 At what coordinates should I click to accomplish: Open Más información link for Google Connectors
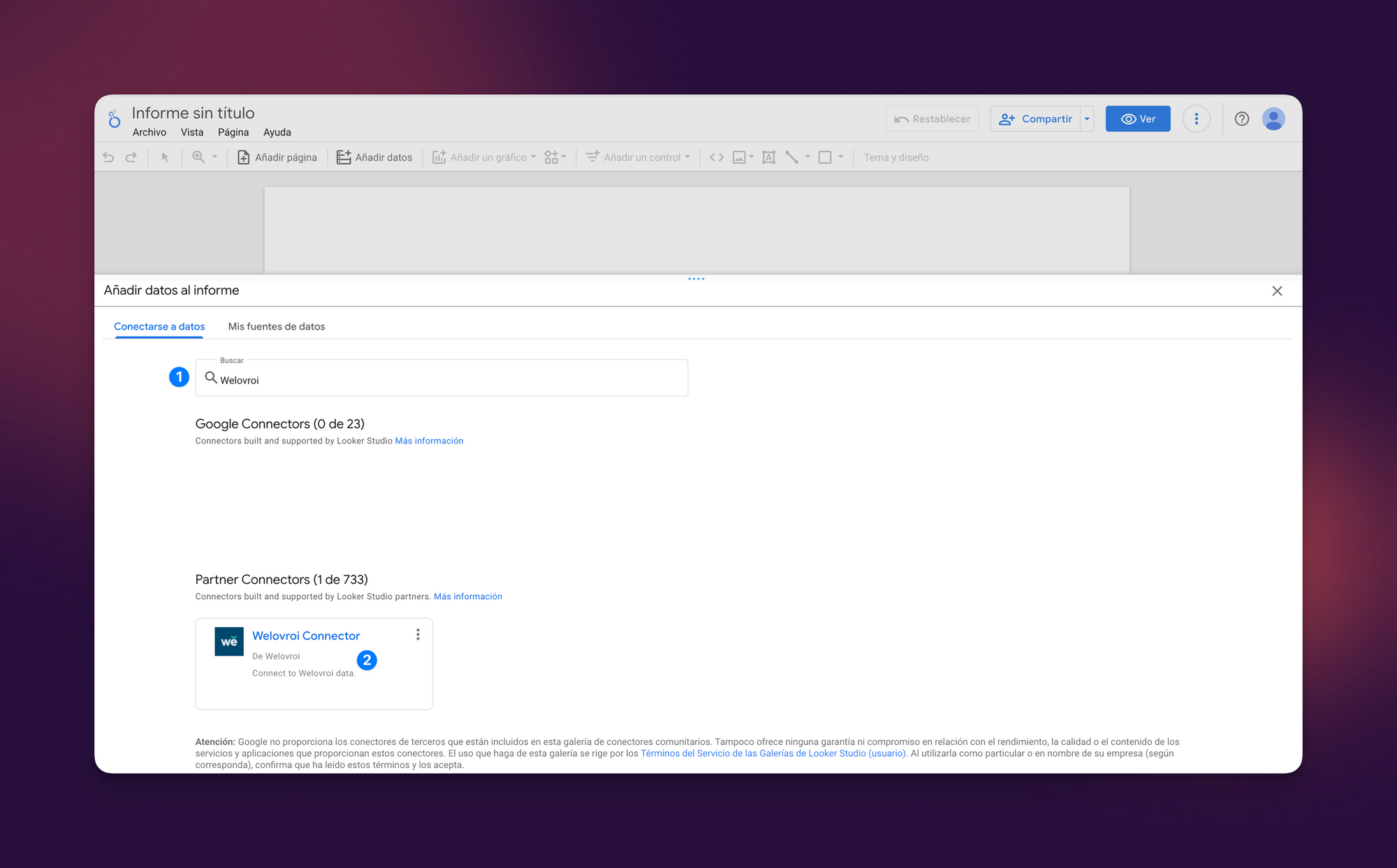coord(429,441)
